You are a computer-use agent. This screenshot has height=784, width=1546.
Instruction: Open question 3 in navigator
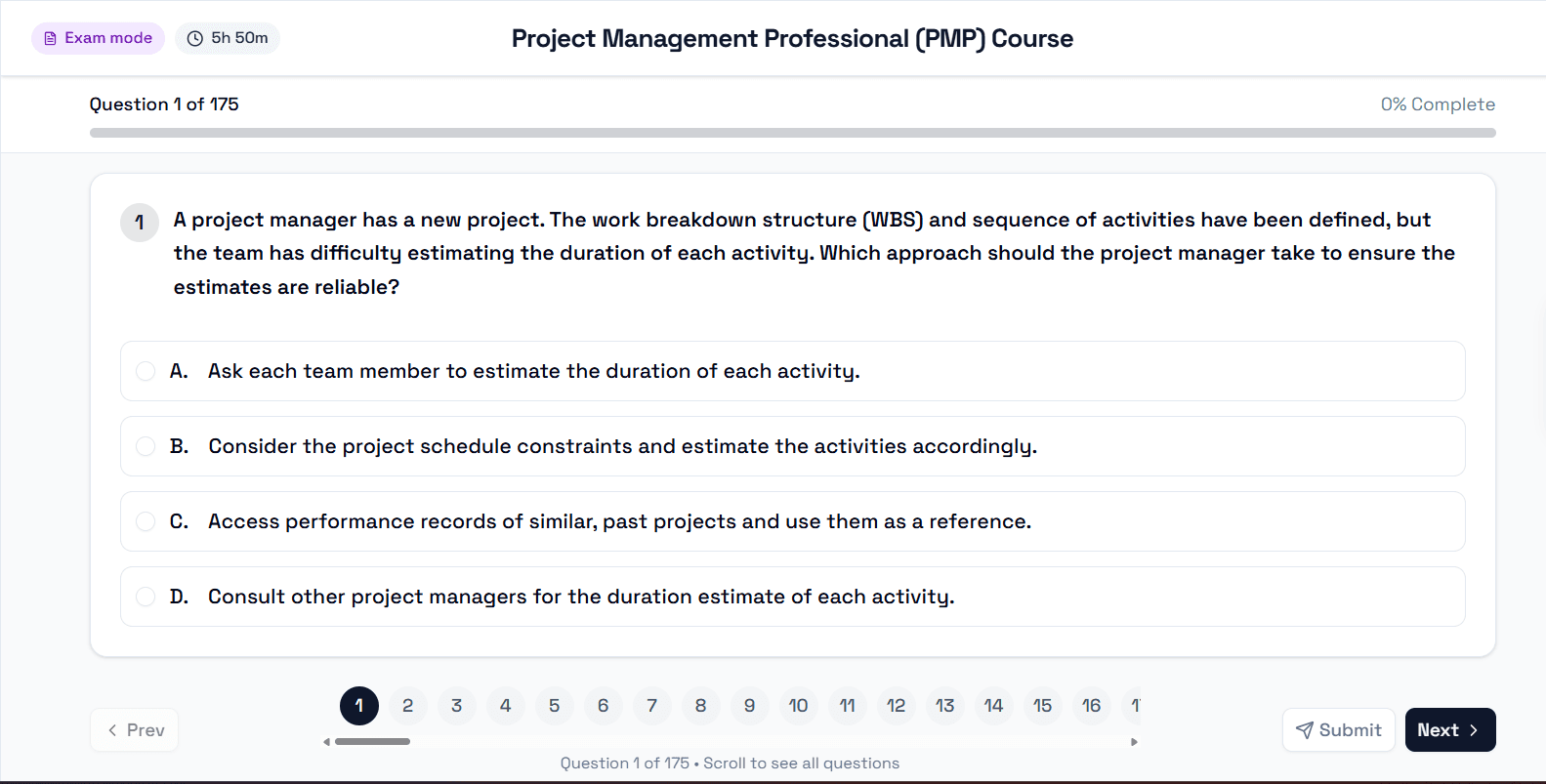[x=457, y=706]
